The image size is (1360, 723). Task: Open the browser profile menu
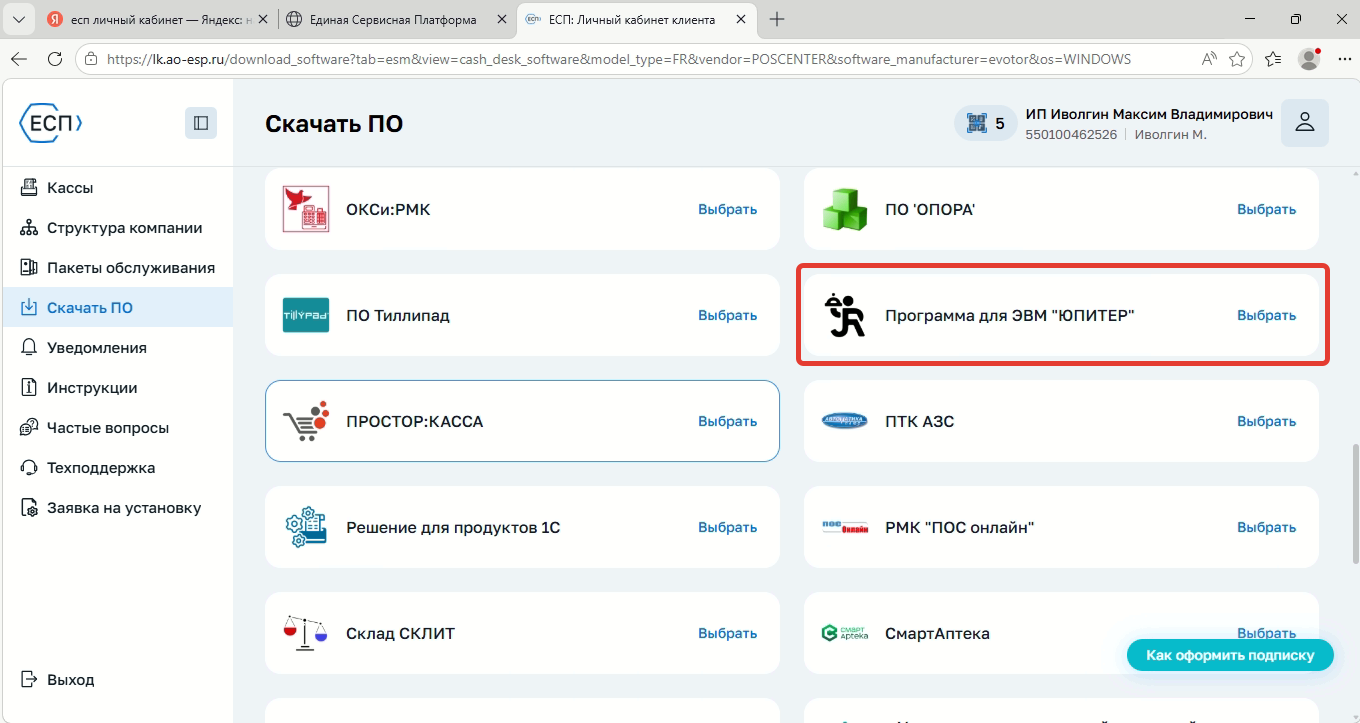click(x=1309, y=59)
